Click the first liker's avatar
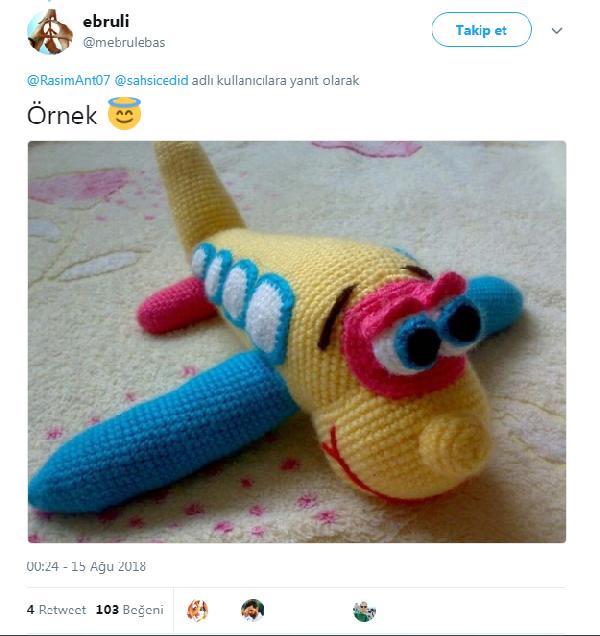 (x=198, y=610)
